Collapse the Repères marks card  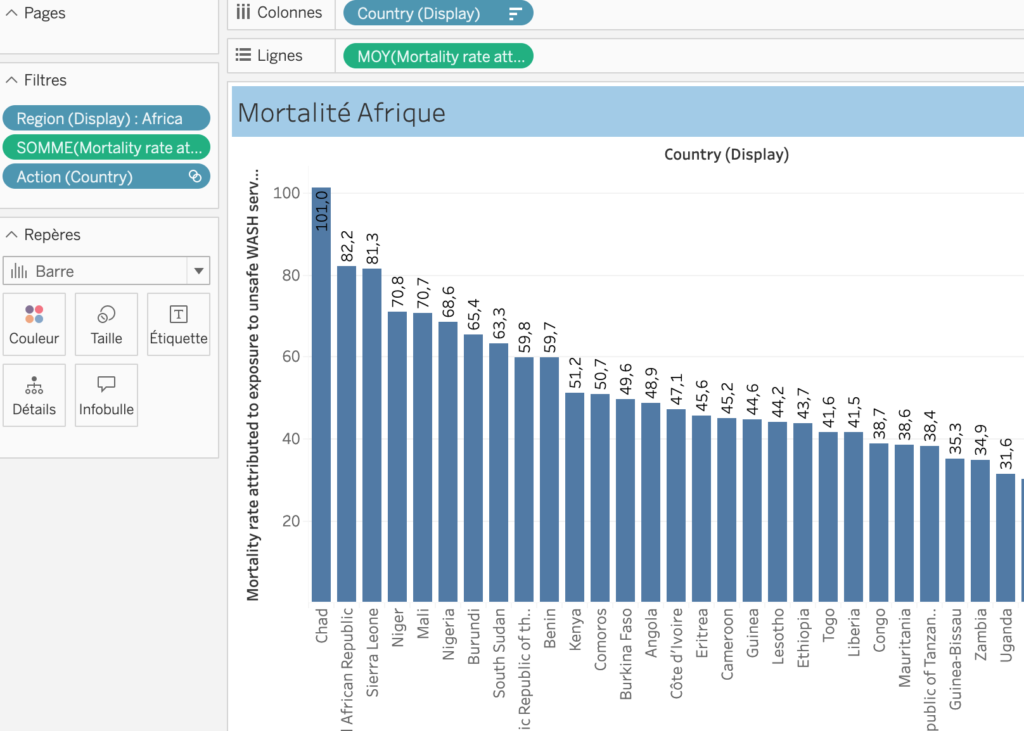pos(11,235)
